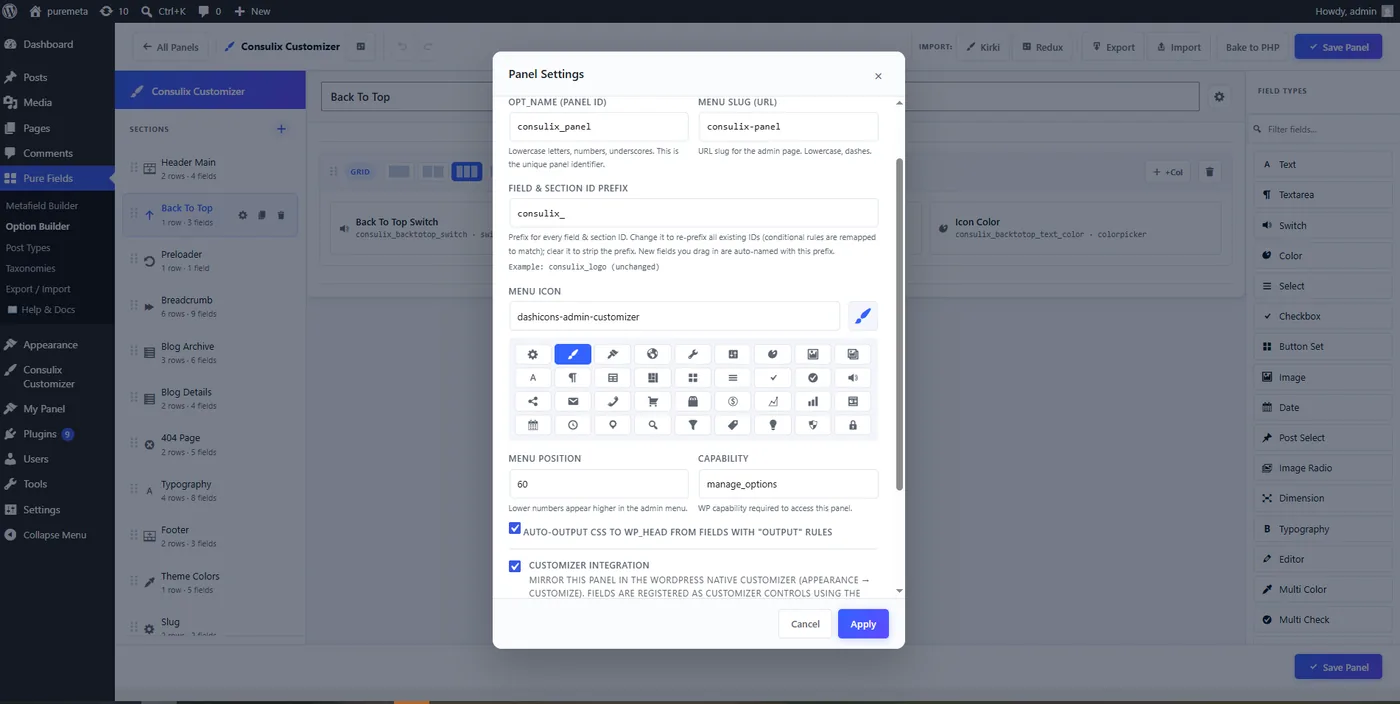Uncheck Auto-output CSS to wp_head checkbox

(515, 528)
